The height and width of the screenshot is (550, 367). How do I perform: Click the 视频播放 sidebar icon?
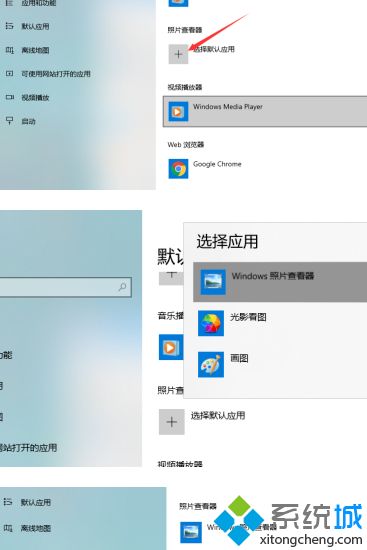pos(9,97)
